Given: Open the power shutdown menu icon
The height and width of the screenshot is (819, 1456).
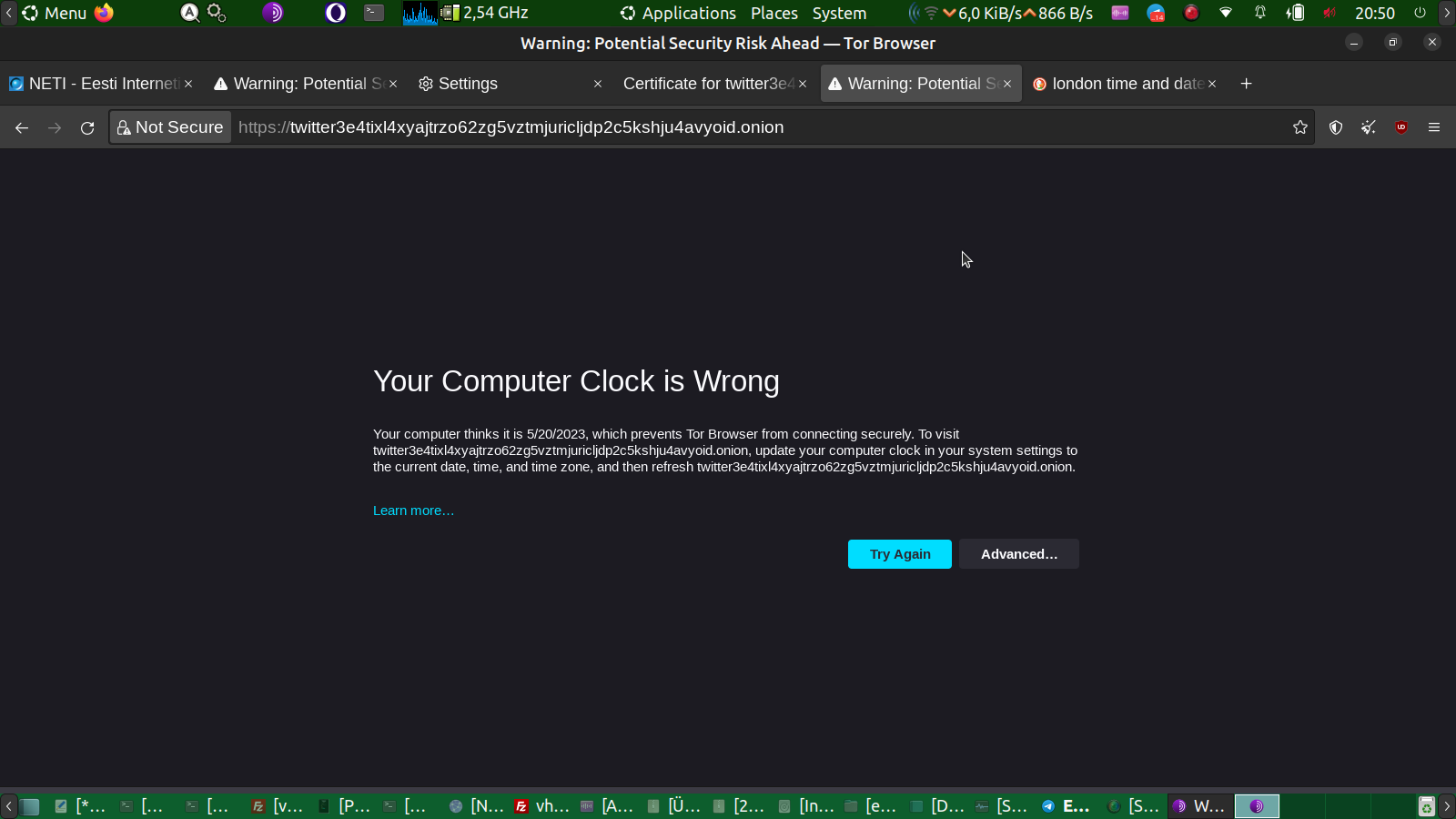Looking at the screenshot, I should tap(1420, 13).
